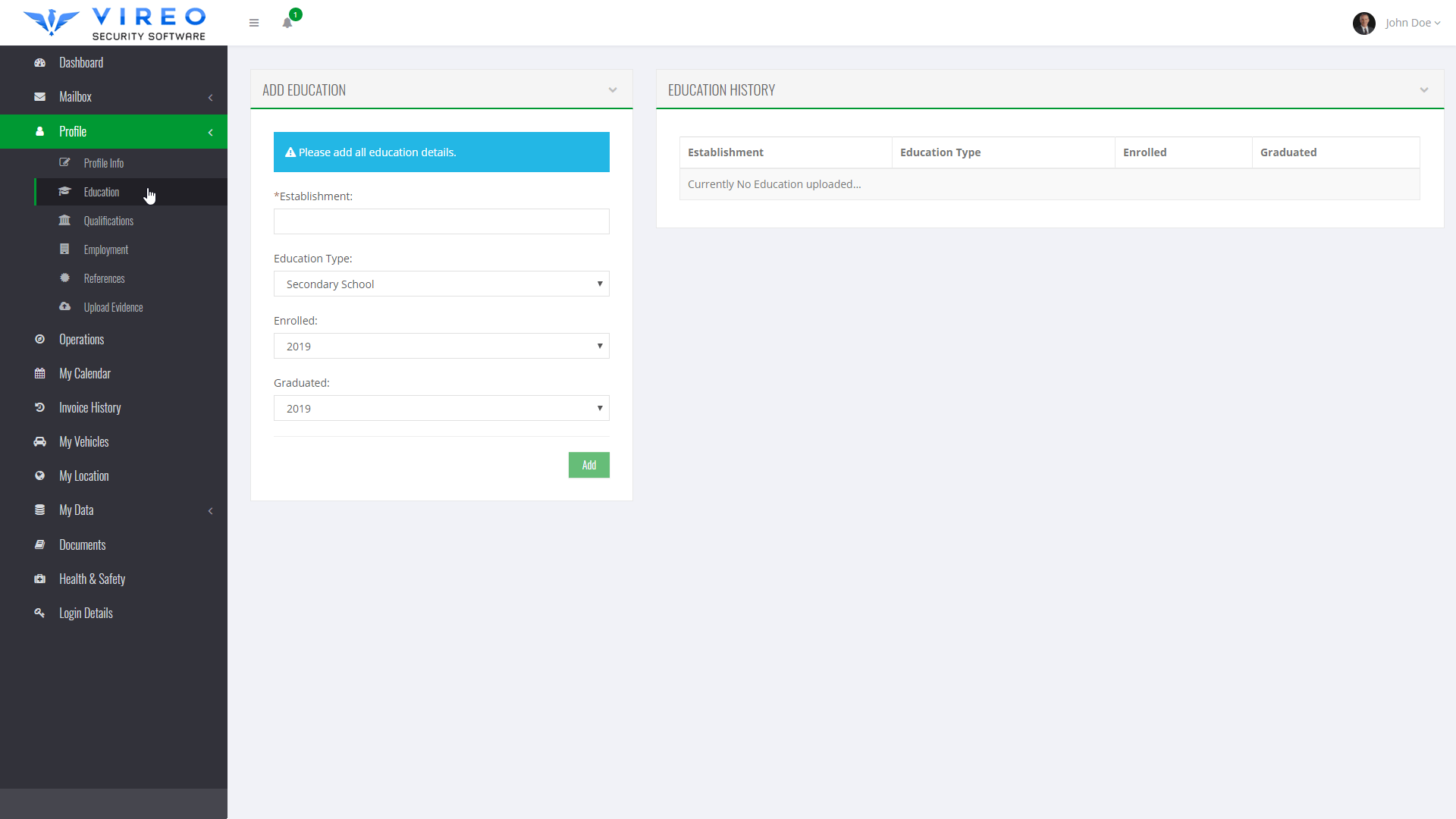Open My Calendar via calendar icon
This screenshot has height=819, width=1456.
[x=39, y=373]
